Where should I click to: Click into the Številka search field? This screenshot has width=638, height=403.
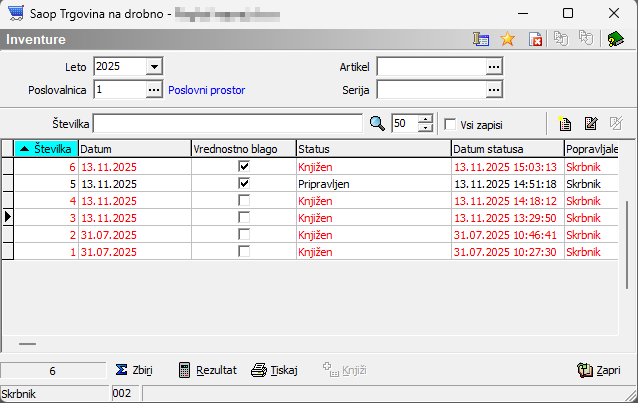227,123
